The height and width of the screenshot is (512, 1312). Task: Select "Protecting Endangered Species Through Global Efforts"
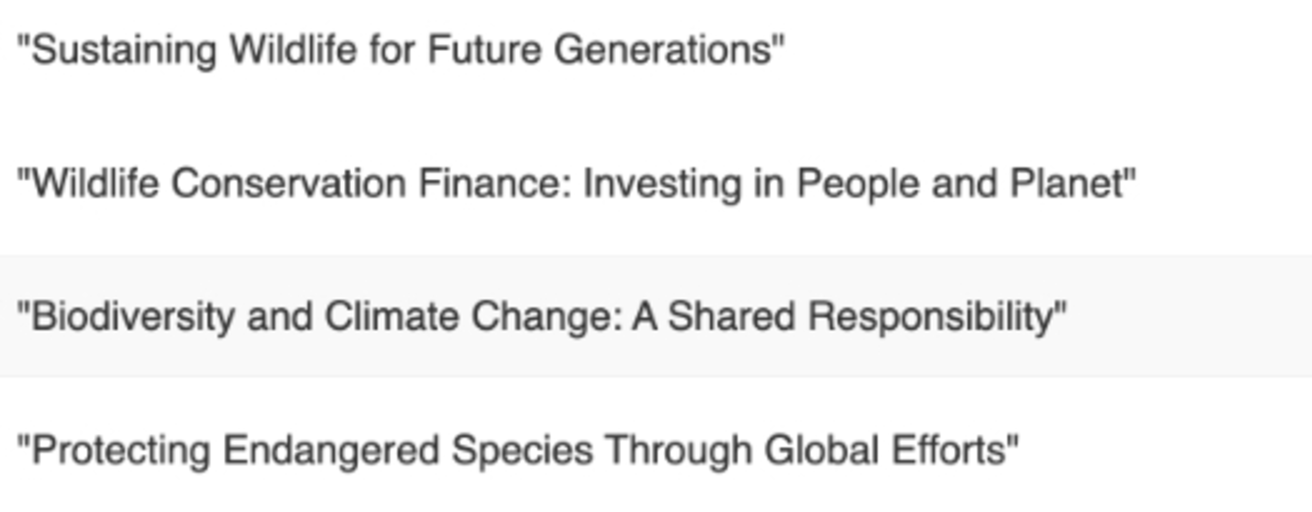(x=656, y=450)
